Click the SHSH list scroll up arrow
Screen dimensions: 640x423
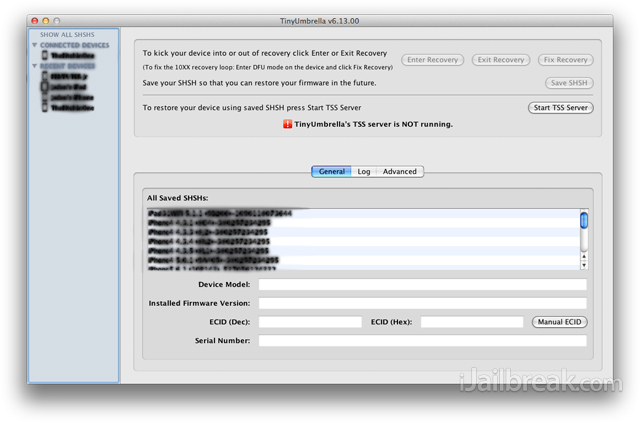[584, 256]
